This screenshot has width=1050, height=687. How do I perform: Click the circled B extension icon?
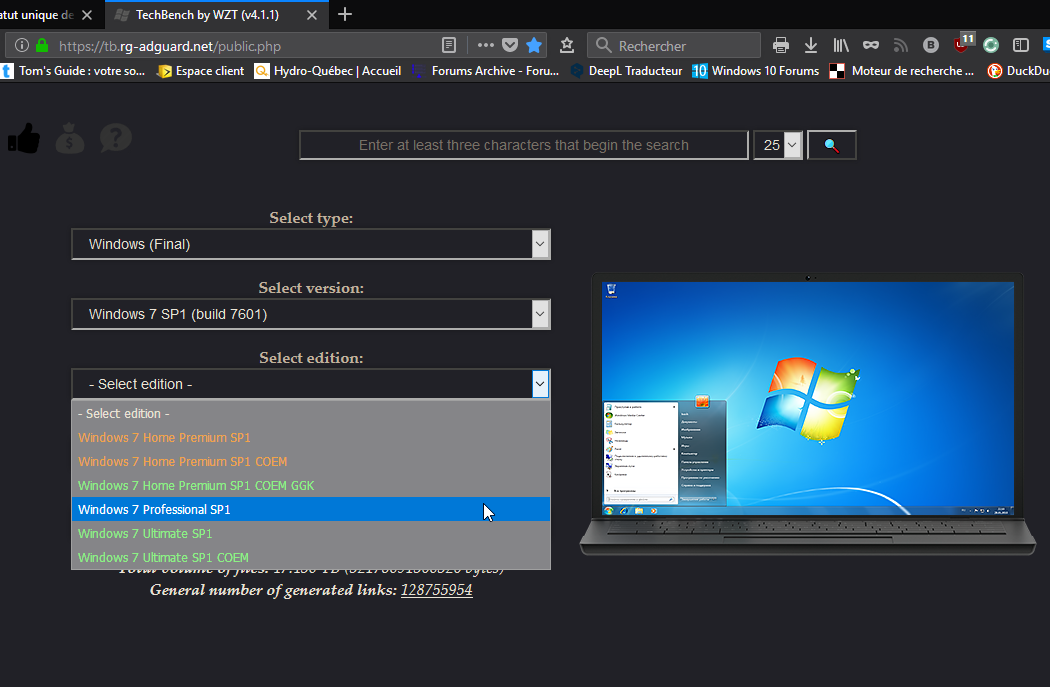coord(931,46)
